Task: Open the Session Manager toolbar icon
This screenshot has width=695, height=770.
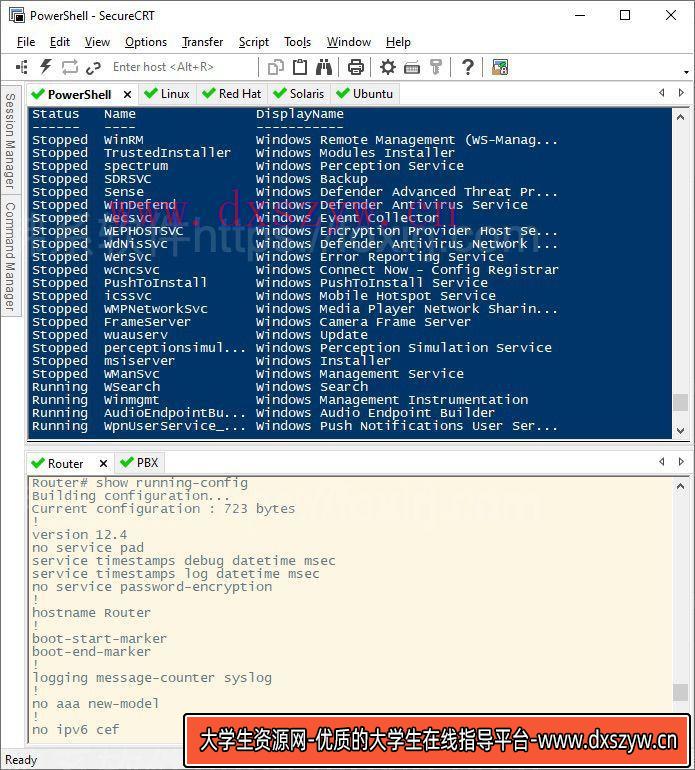Action: point(22,67)
